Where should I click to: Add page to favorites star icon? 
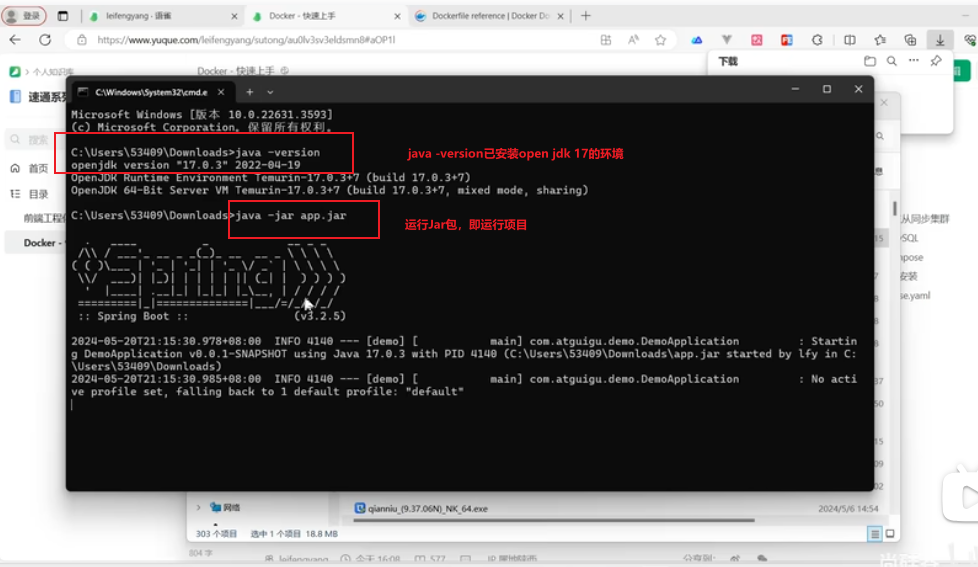(x=661, y=40)
